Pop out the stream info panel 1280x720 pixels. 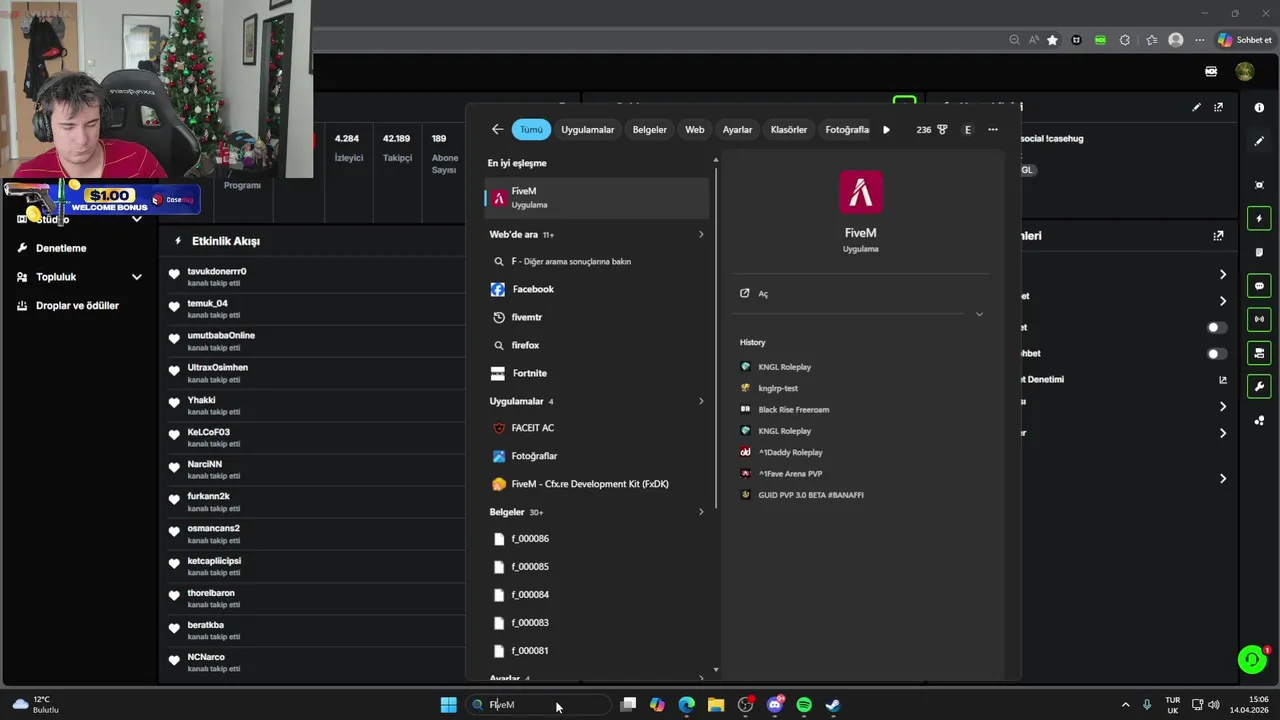tap(1218, 107)
